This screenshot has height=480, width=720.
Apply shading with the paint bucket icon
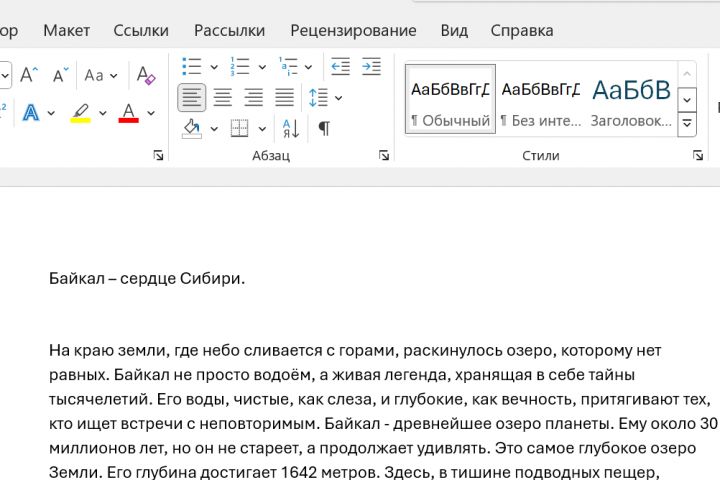point(192,129)
